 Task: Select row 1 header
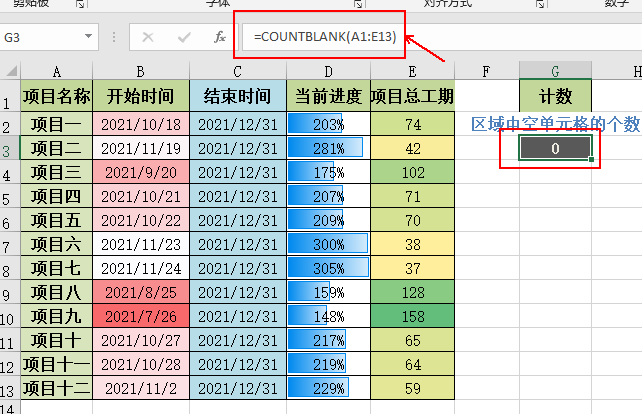tap(10, 95)
